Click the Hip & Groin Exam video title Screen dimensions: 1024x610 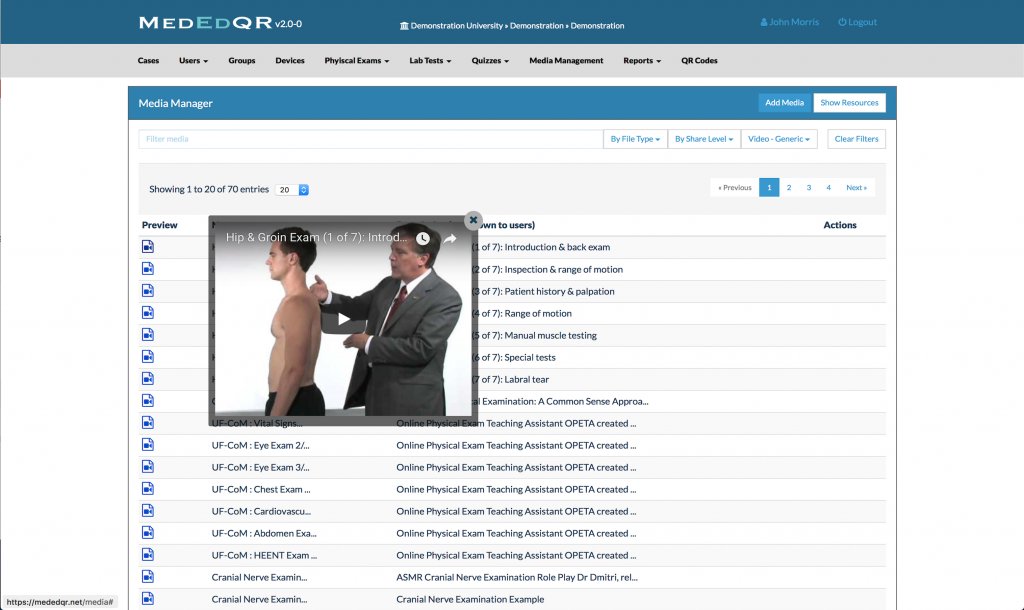point(316,238)
